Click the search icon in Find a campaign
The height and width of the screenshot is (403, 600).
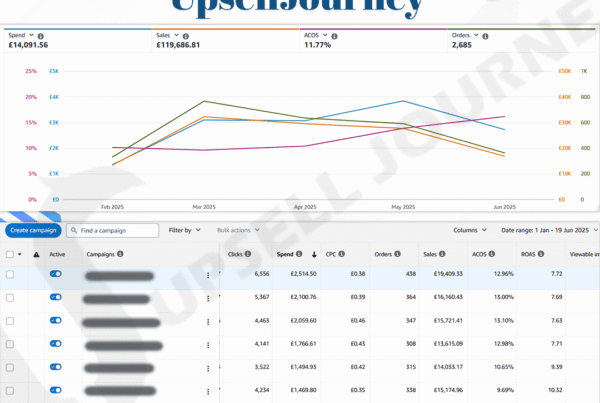(74, 230)
